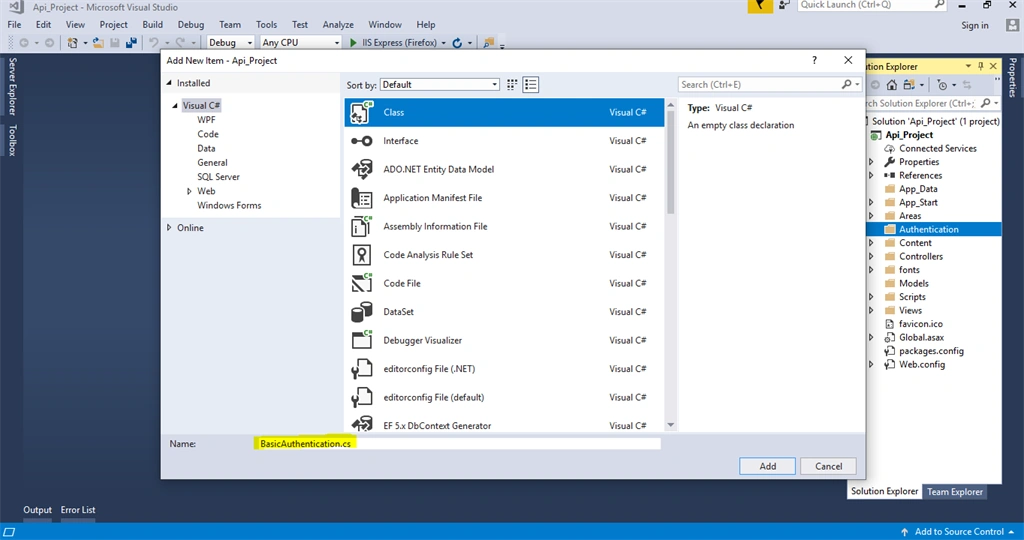Open the Project menu

pos(114,25)
